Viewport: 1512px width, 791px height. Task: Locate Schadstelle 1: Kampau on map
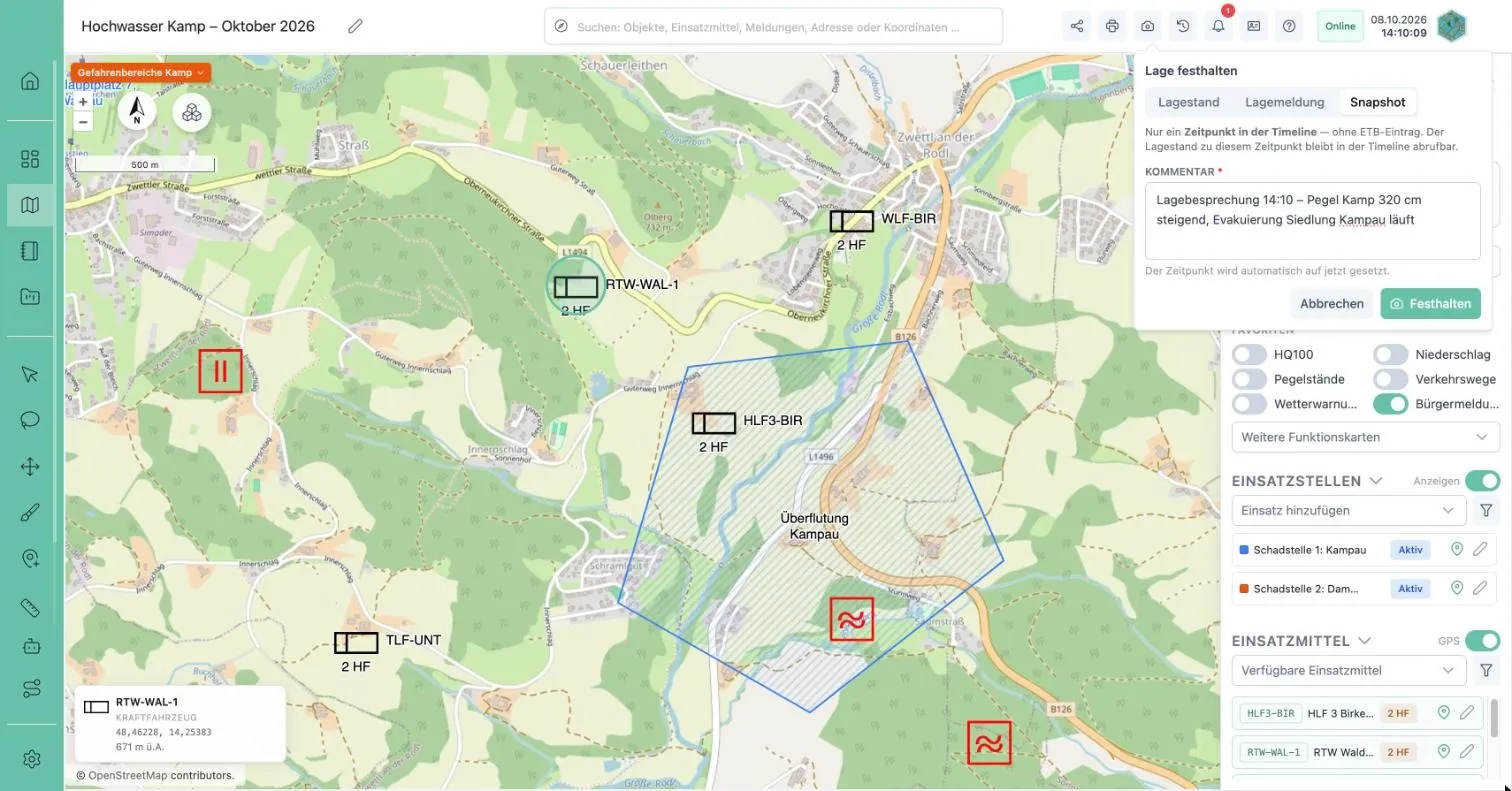tap(1457, 549)
